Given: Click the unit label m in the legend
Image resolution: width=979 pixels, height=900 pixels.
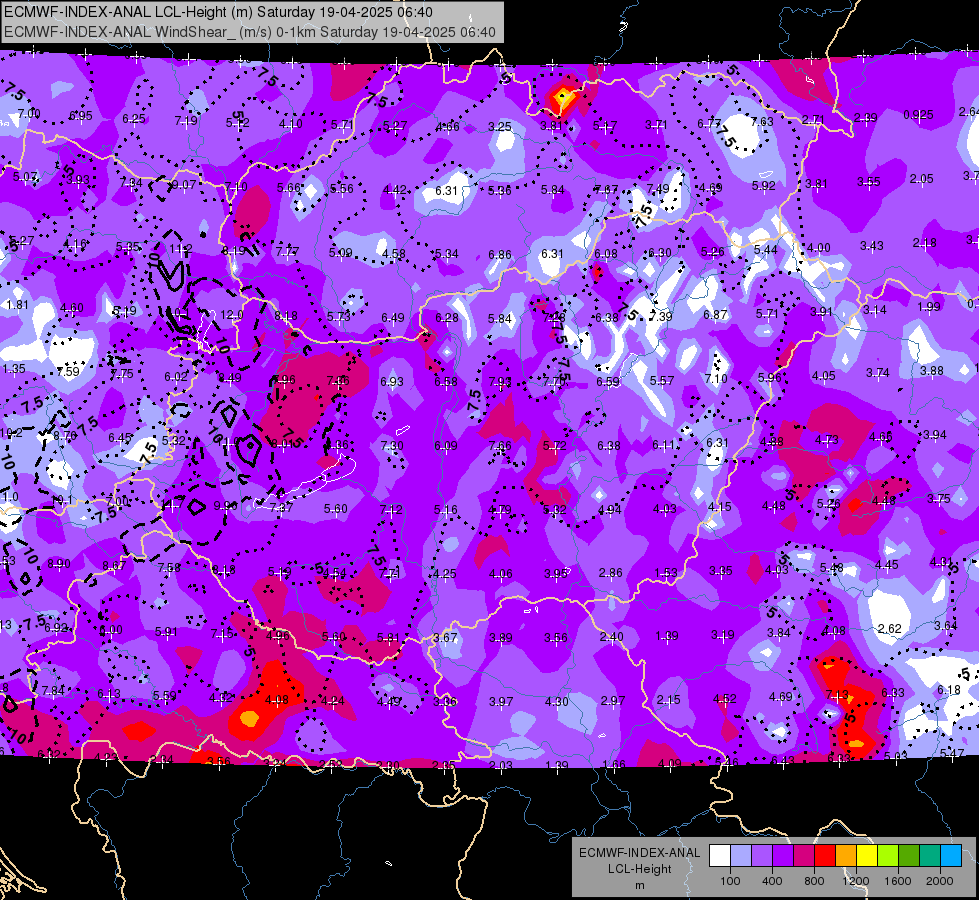Looking at the screenshot, I should pos(639,885).
